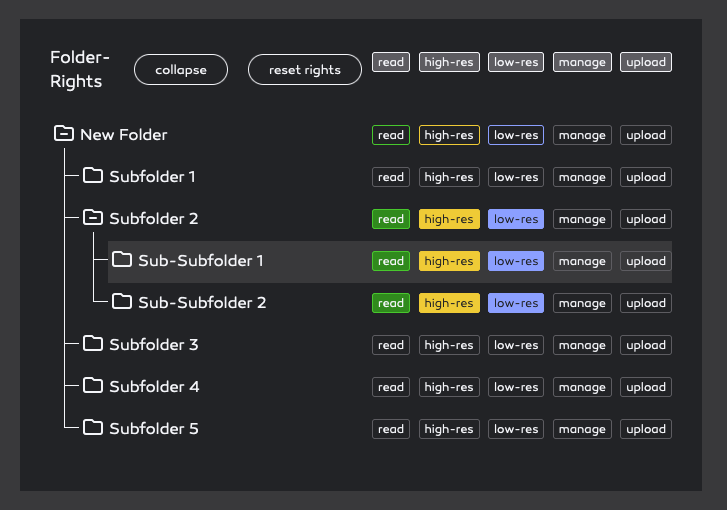Click the Sub-Subfolder 1 folder icon
The width and height of the screenshot is (727, 510).
tap(122, 259)
